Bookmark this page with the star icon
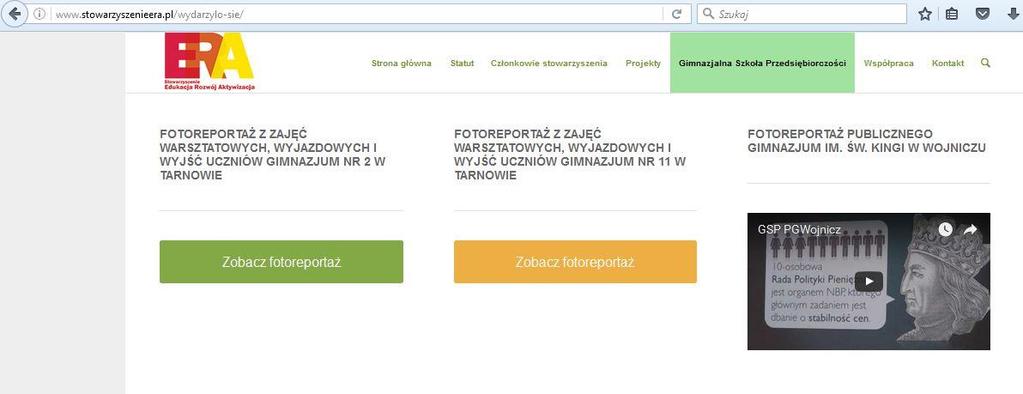This screenshot has height=394, width=1023. click(x=924, y=14)
